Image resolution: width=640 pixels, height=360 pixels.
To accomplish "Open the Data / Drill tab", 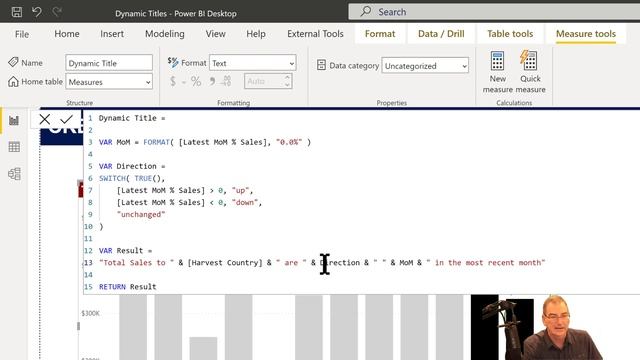I will coord(441,34).
